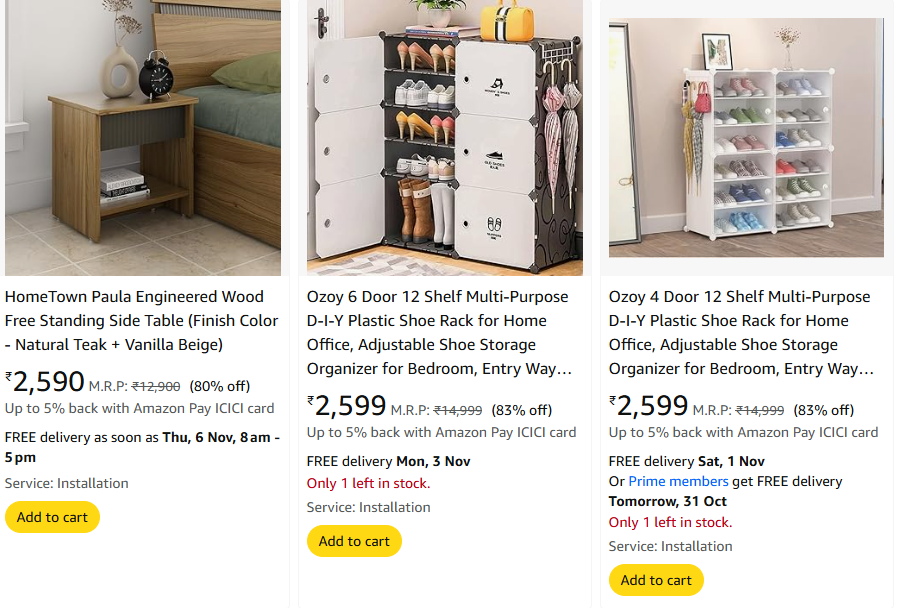This screenshot has height=608, width=897.
Task: Open the Ozoy 6 Door 12 Shelf title link
Action: tap(439, 332)
